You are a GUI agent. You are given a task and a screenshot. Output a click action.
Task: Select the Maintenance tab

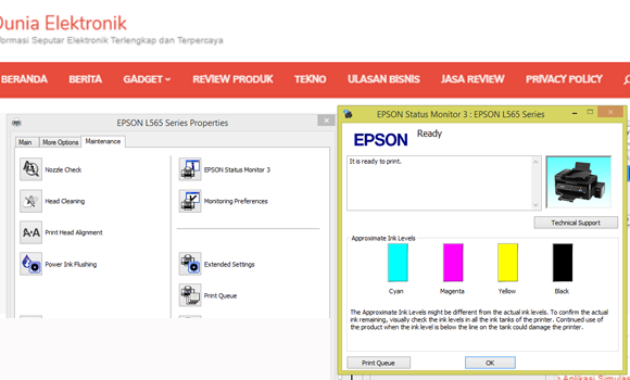point(103,141)
